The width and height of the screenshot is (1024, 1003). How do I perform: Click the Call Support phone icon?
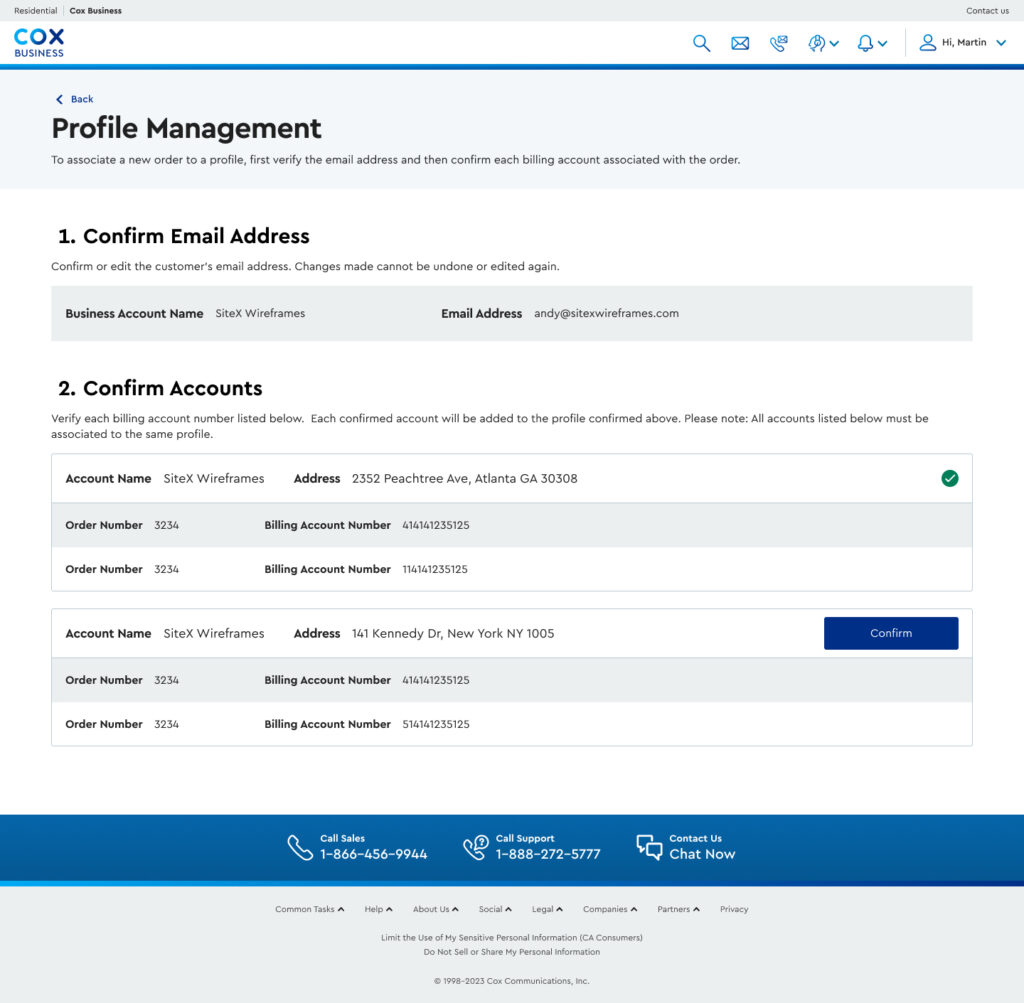[475, 847]
